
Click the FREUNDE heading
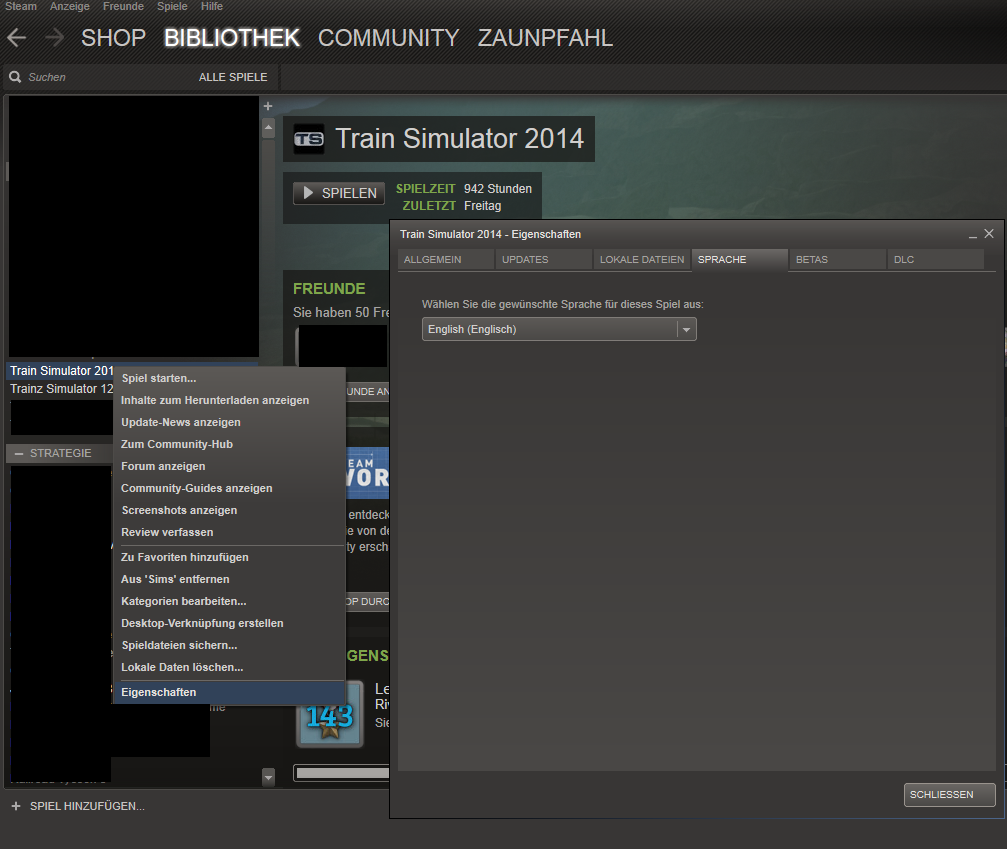(329, 289)
